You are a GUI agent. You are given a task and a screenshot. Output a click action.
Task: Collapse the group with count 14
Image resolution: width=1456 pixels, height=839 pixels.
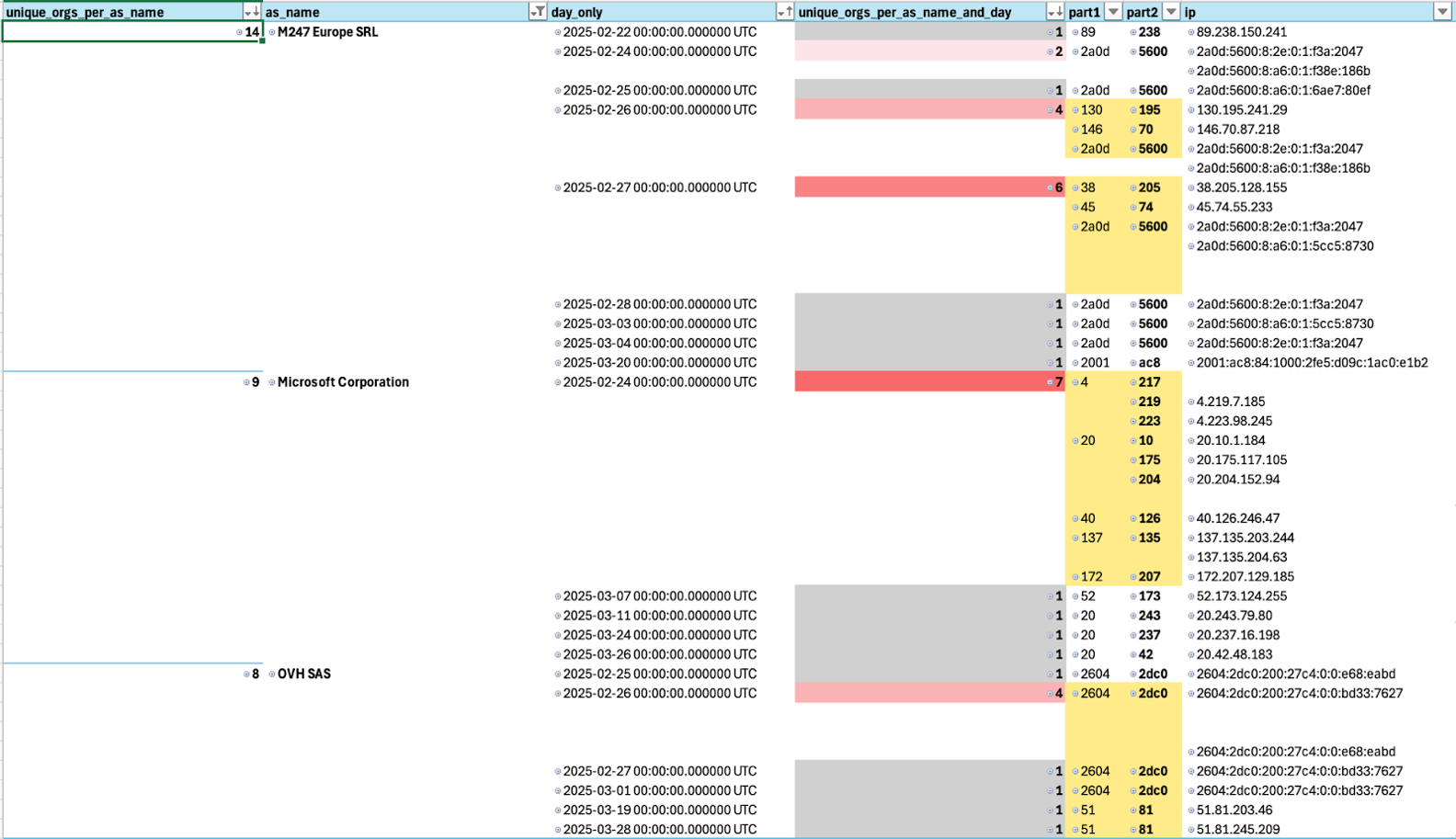pos(240,32)
